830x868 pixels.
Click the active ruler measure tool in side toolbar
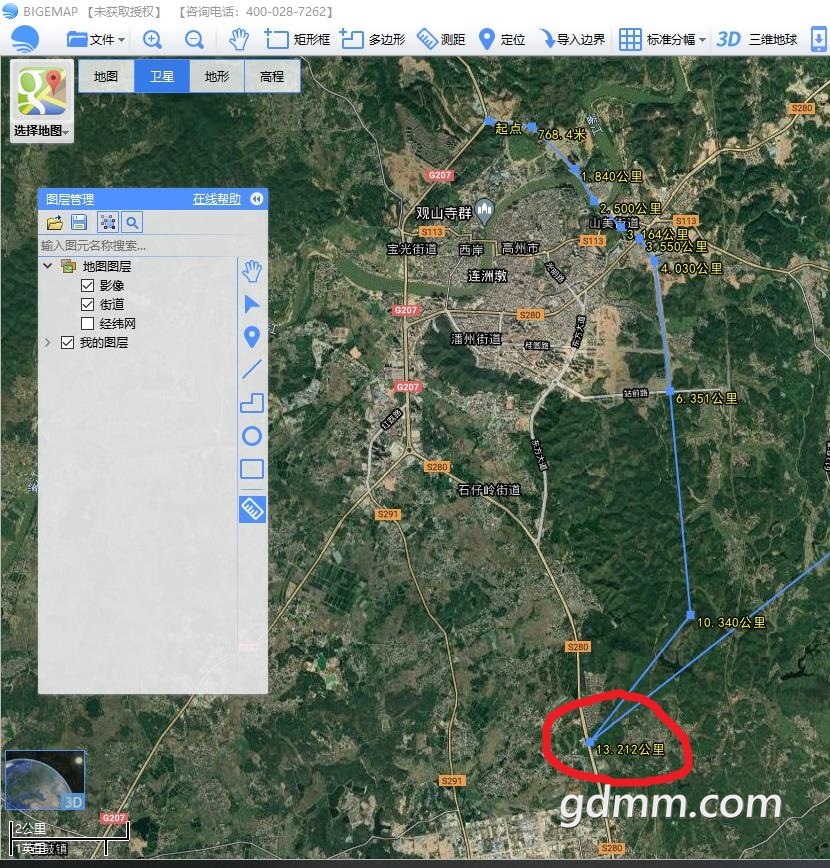pos(252,509)
